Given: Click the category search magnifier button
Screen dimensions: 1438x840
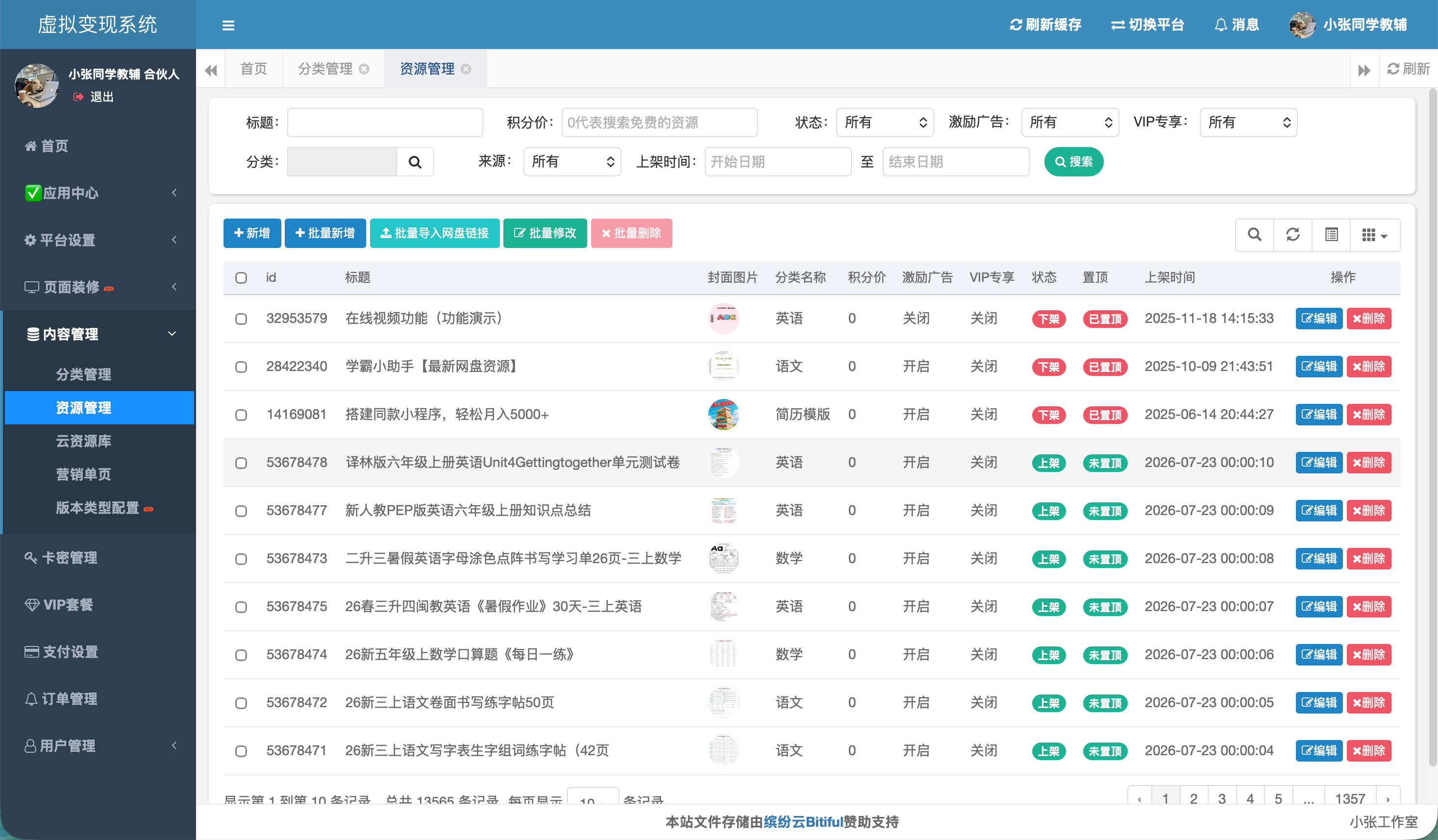Looking at the screenshot, I should click(x=415, y=162).
